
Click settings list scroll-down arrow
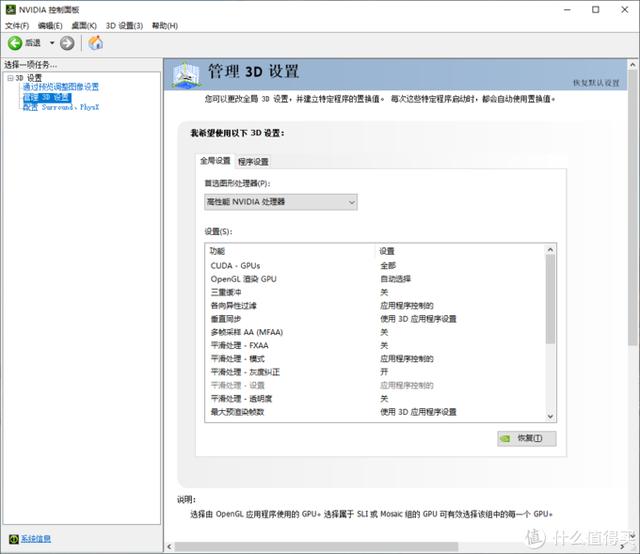tap(550, 416)
